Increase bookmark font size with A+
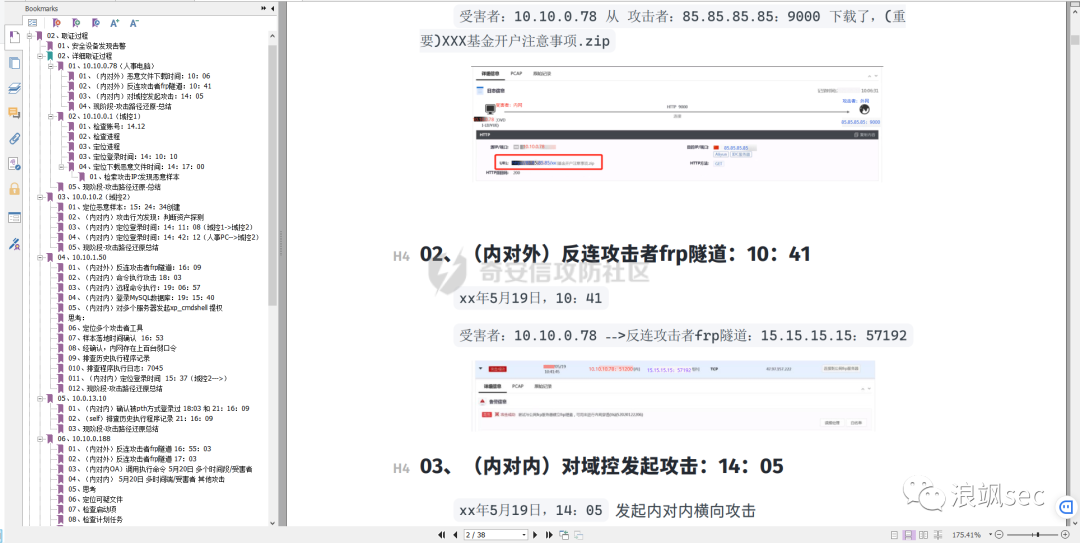 [115, 23]
